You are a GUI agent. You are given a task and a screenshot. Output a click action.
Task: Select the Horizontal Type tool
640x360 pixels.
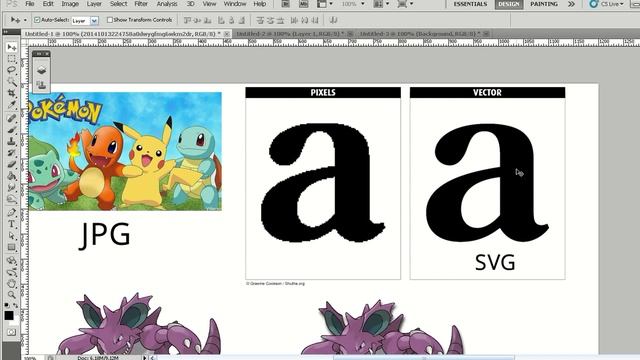(x=11, y=224)
